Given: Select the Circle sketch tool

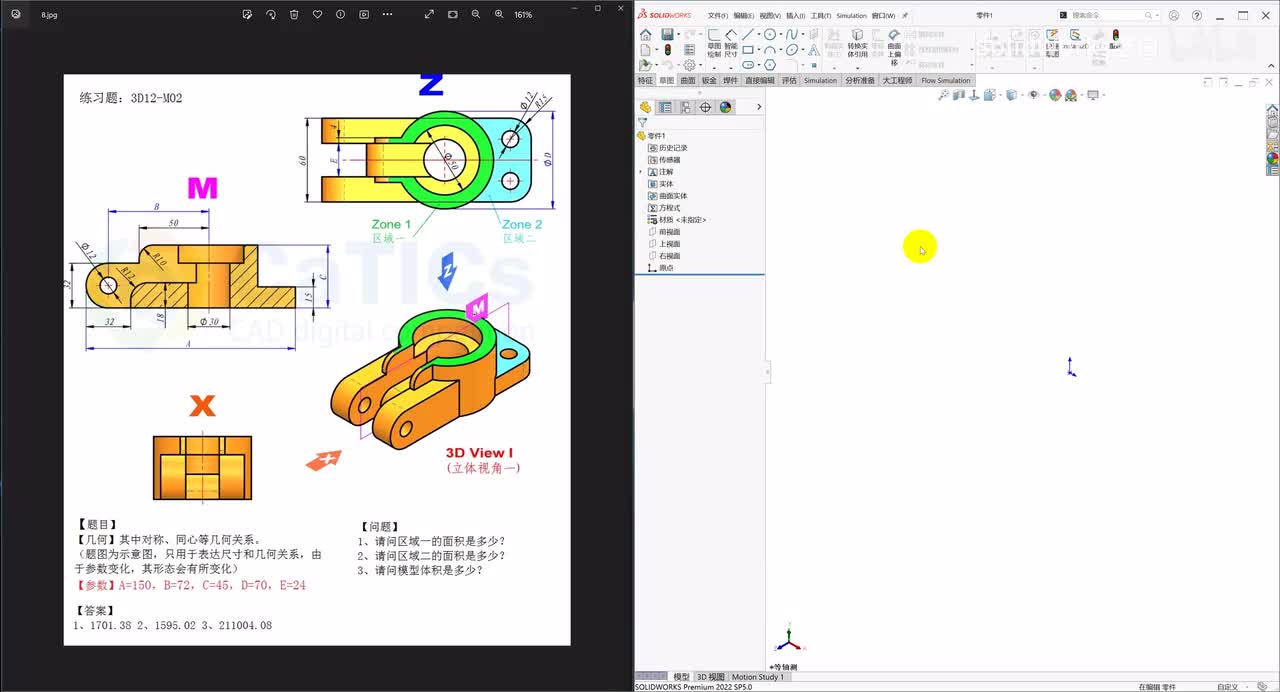Looking at the screenshot, I should [x=770, y=34].
